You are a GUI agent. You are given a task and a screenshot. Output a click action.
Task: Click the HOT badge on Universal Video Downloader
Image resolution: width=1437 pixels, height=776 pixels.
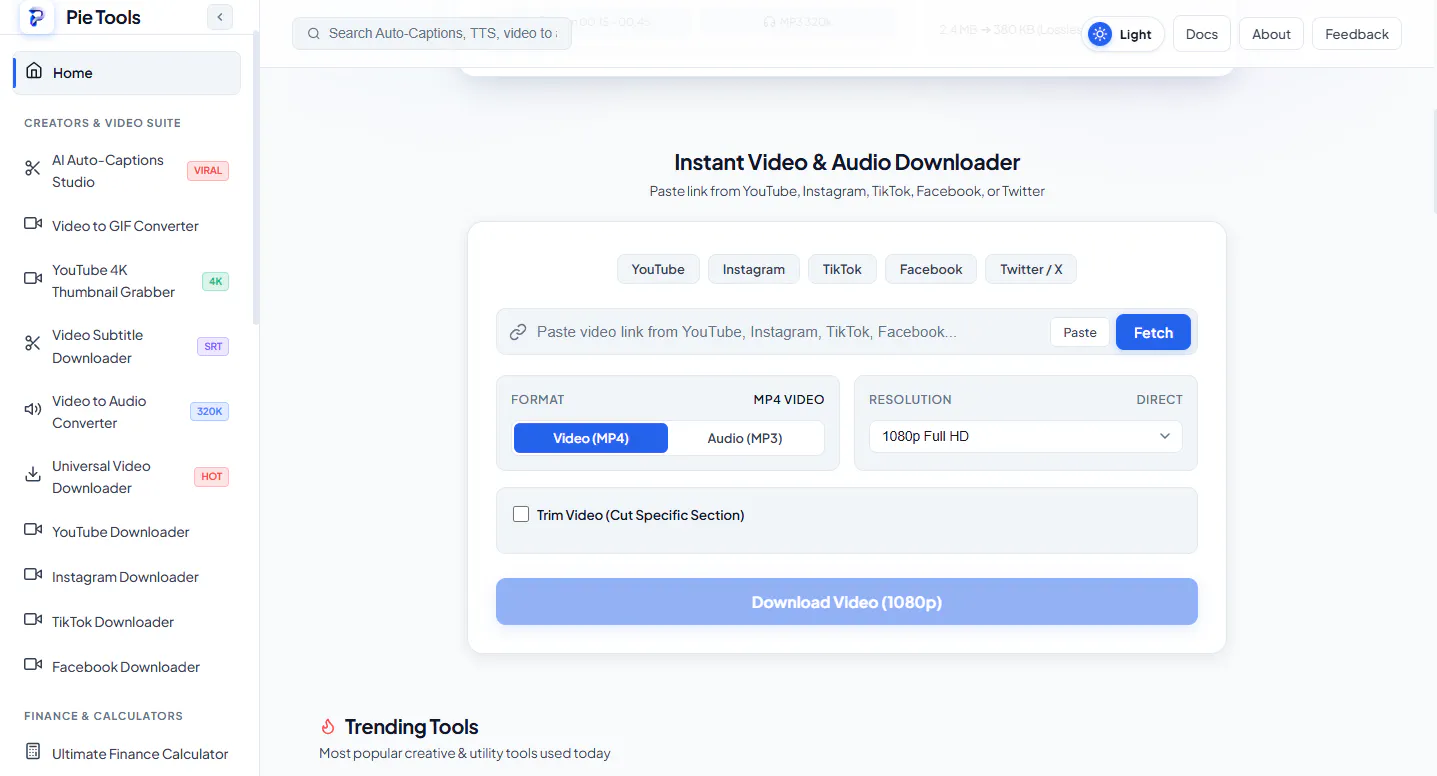point(212,477)
